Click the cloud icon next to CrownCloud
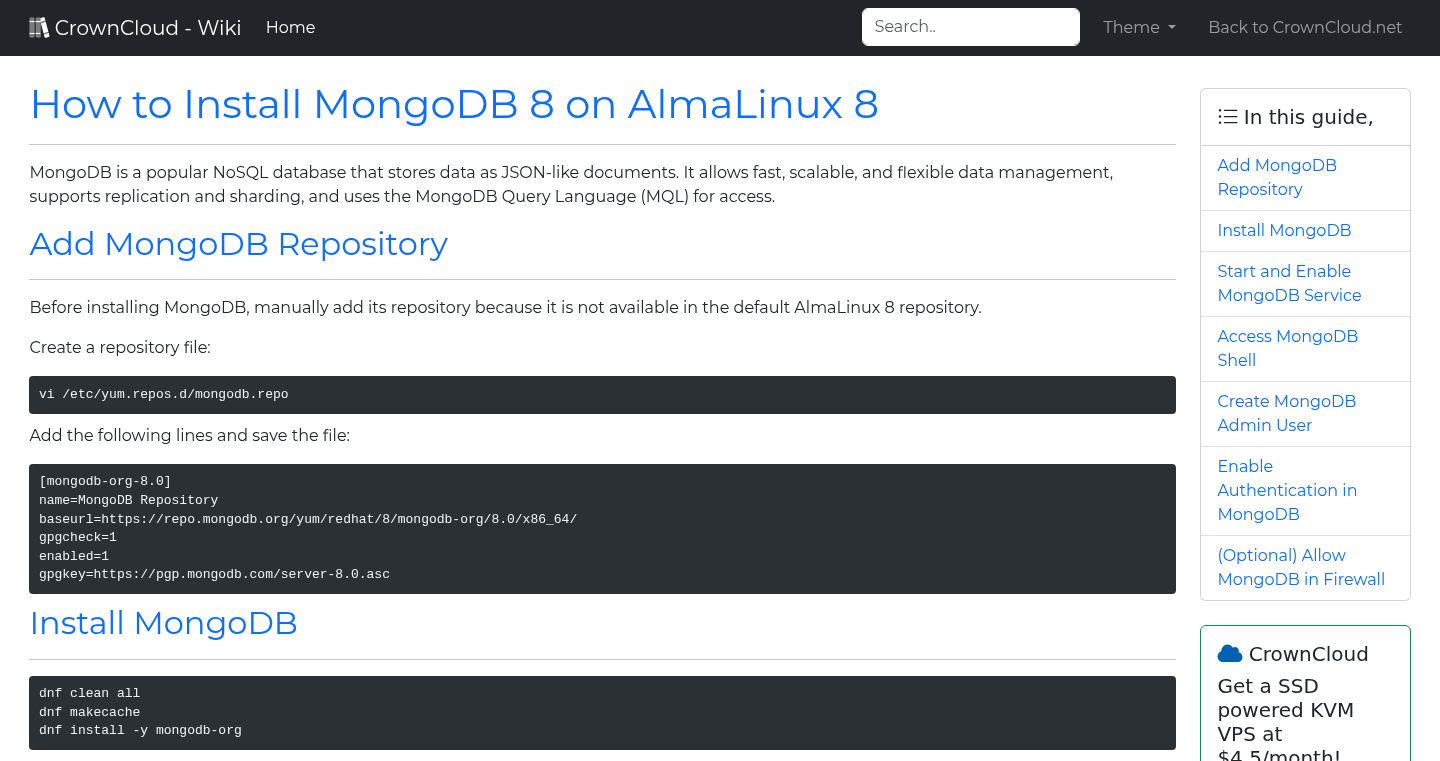This screenshot has width=1440, height=761. tap(1228, 653)
